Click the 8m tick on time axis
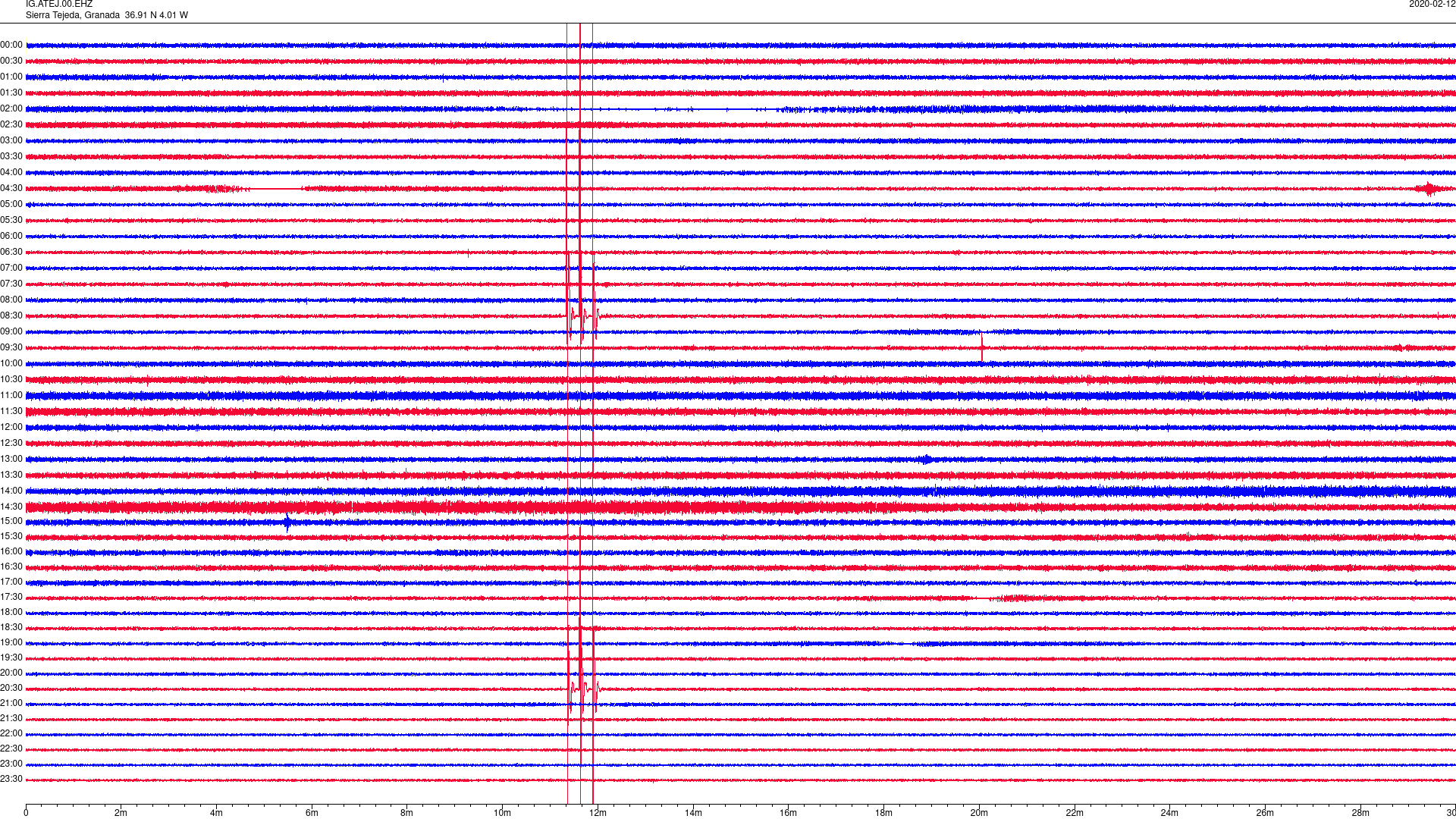 tap(407, 813)
